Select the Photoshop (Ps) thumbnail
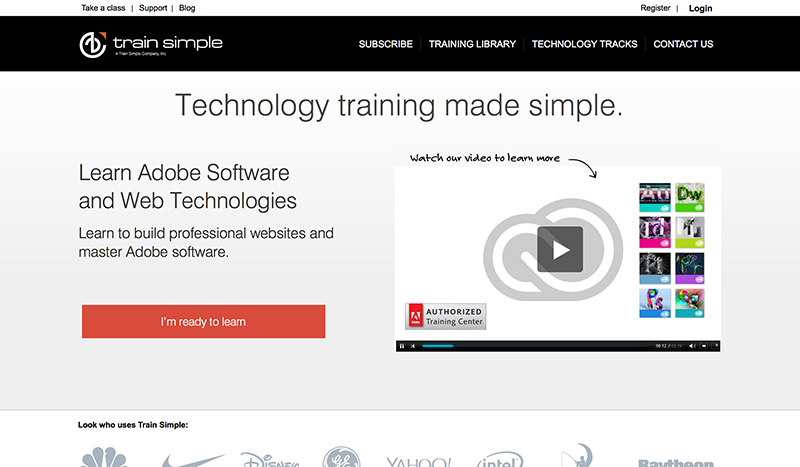800x467 pixels. tap(655, 303)
